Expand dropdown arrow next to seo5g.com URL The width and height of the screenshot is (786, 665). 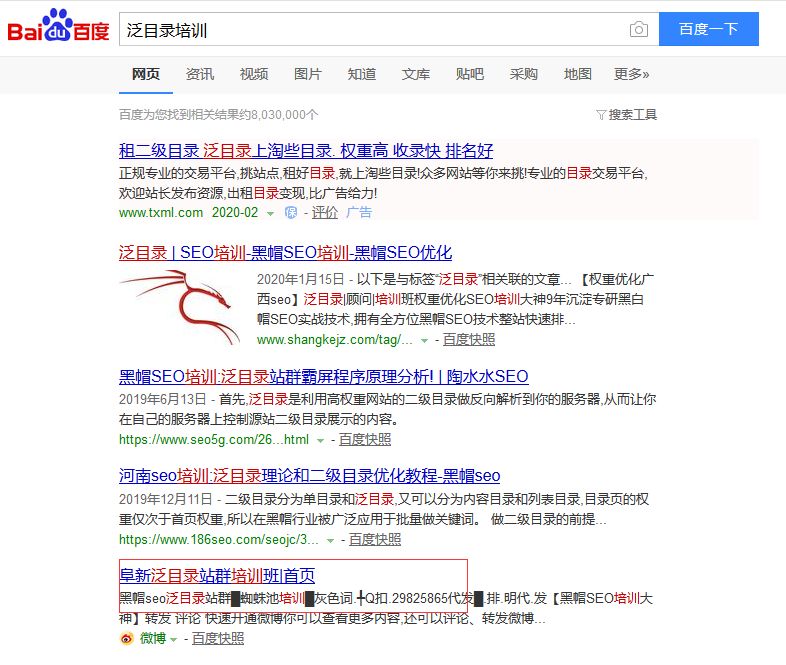pos(320,441)
